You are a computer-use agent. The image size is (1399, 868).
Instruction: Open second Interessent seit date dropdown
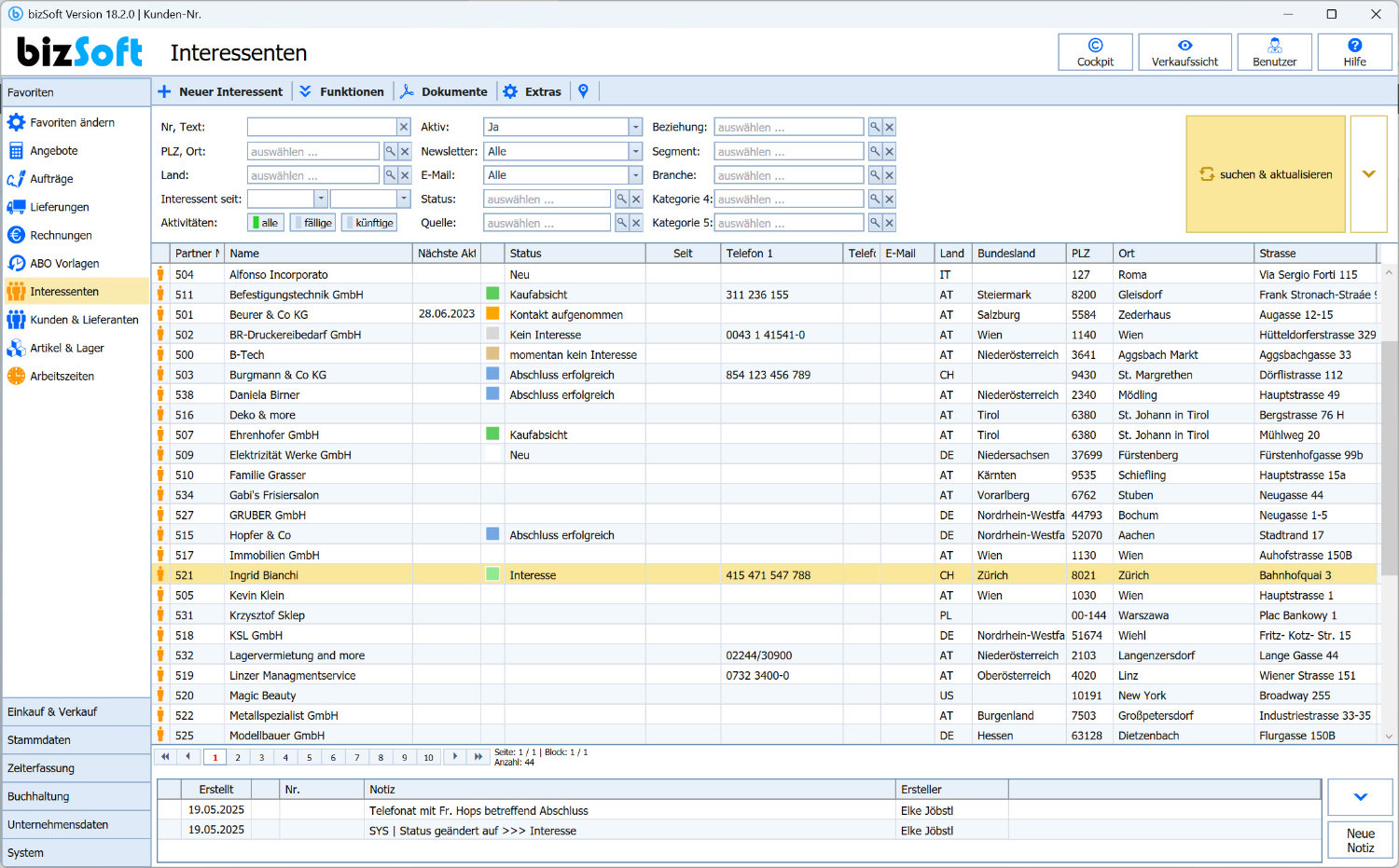coord(403,199)
